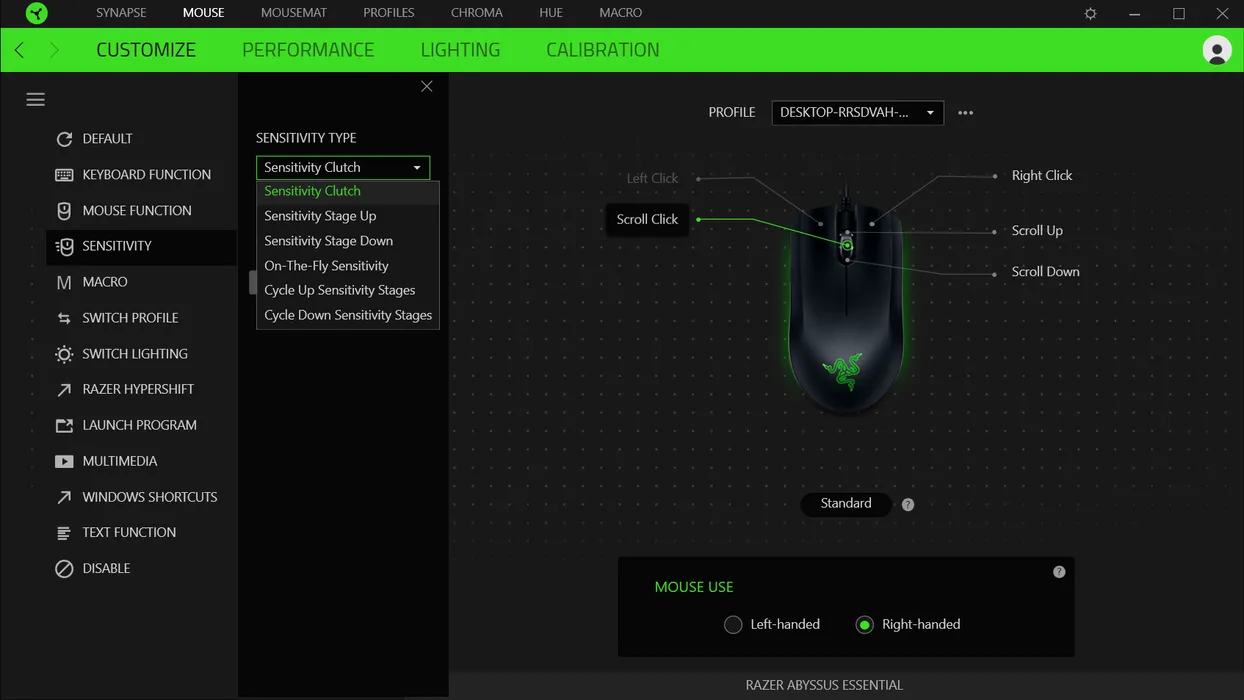The height and width of the screenshot is (700, 1244).
Task: Go forward with right arrow
Action: click(x=54, y=50)
